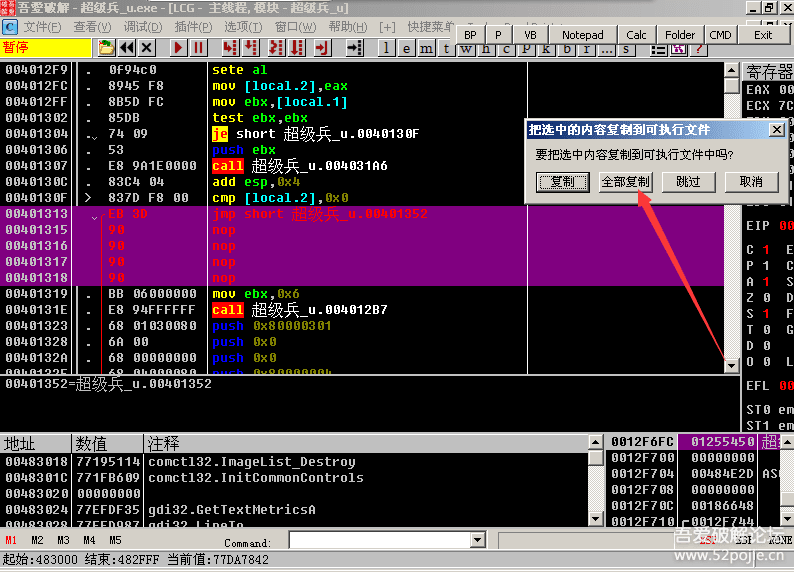Select the M1 memory tab
Screen dimensions: 794x572
pyautogui.click(x=11, y=540)
